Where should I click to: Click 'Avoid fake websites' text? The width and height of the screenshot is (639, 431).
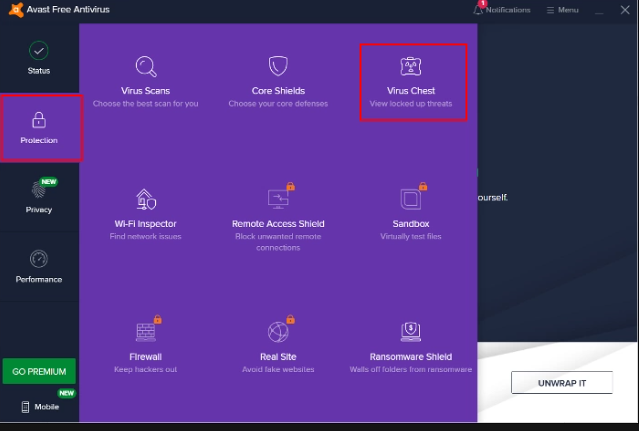pyautogui.click(x=278, y=369)
